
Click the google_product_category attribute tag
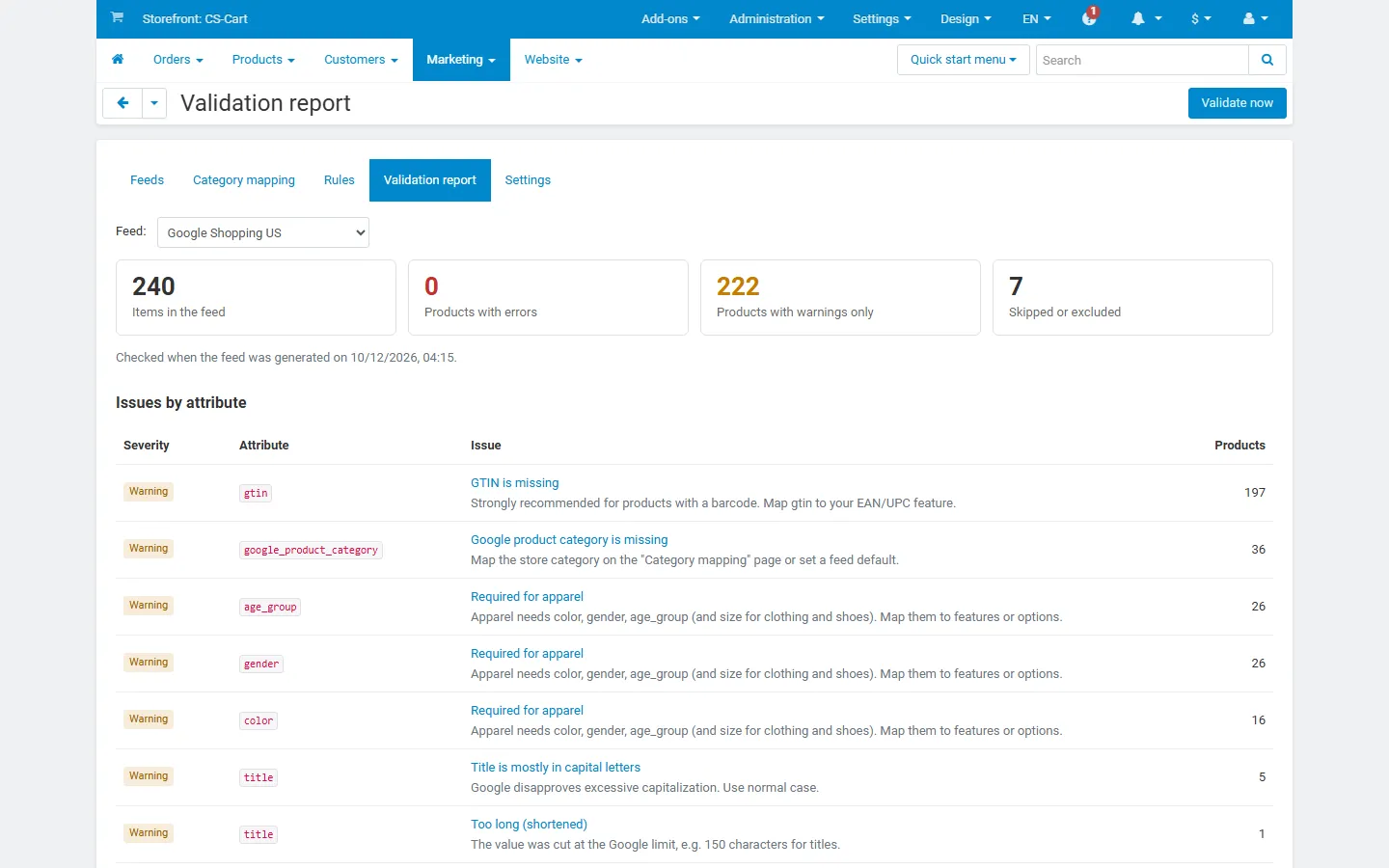(311, 550)
